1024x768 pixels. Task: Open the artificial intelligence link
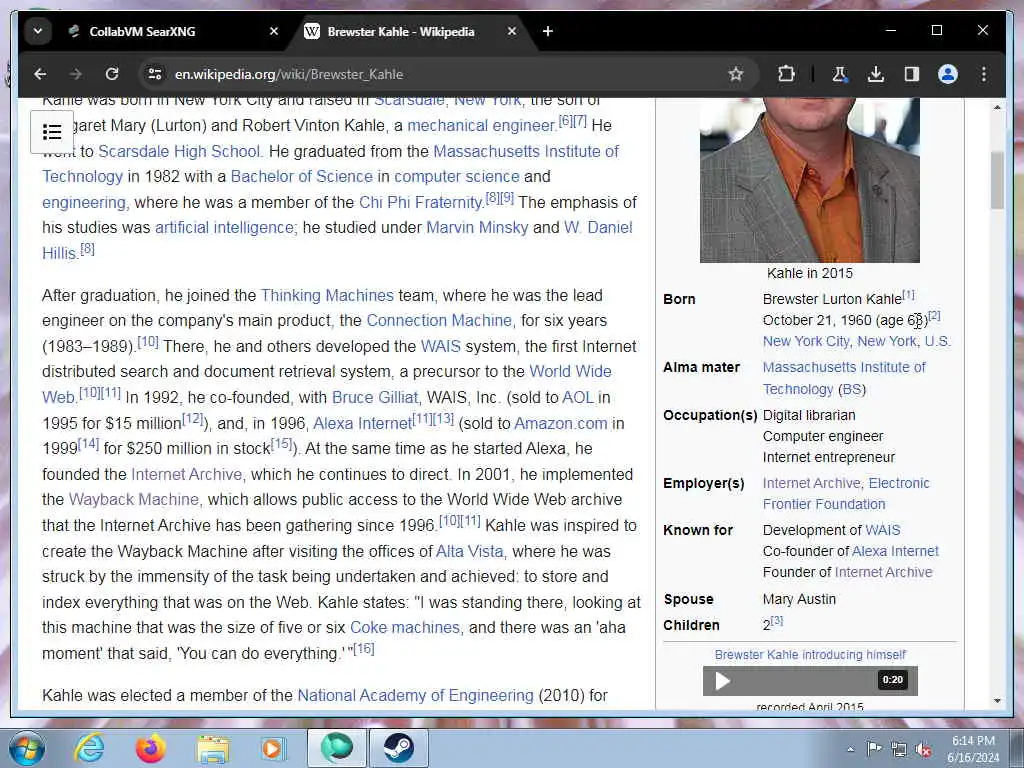pos(224,228)
